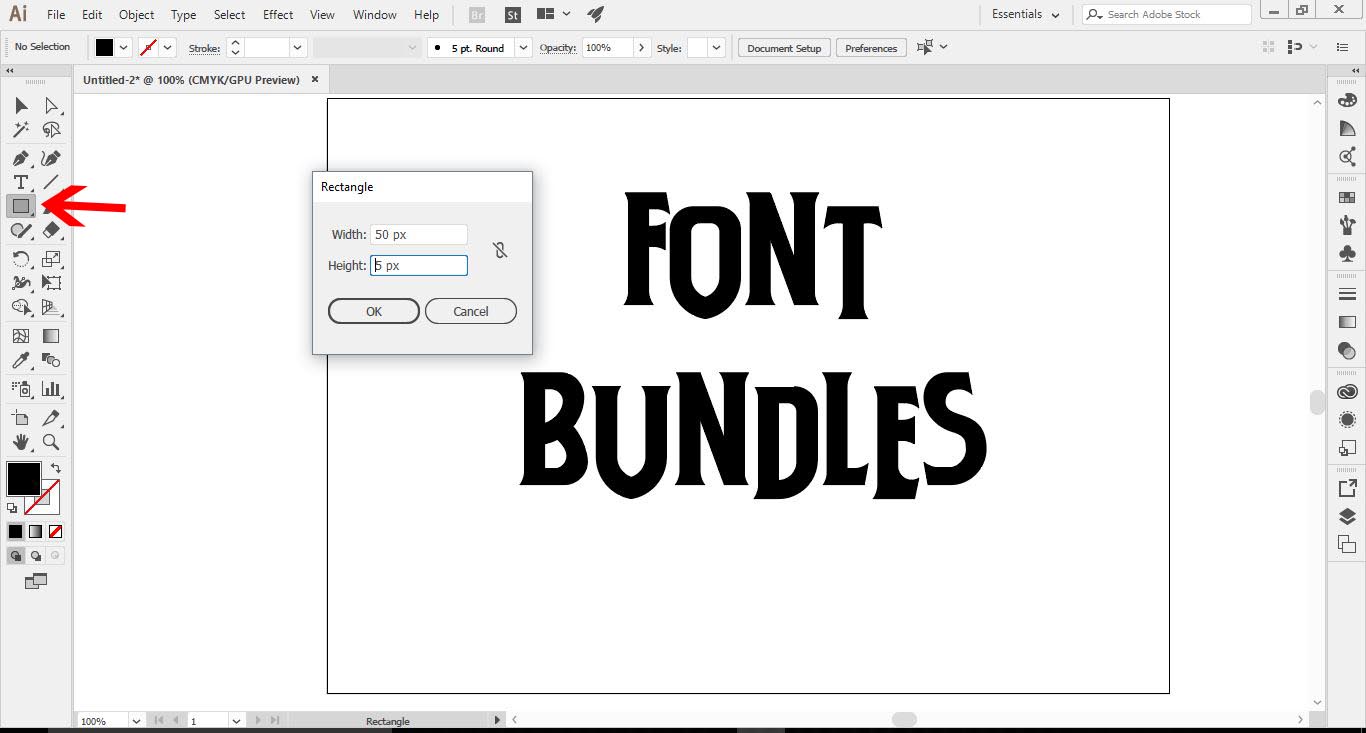Select the Rotate tool
The width and height of the screenshot is (1366, 733).
(20, 259)
